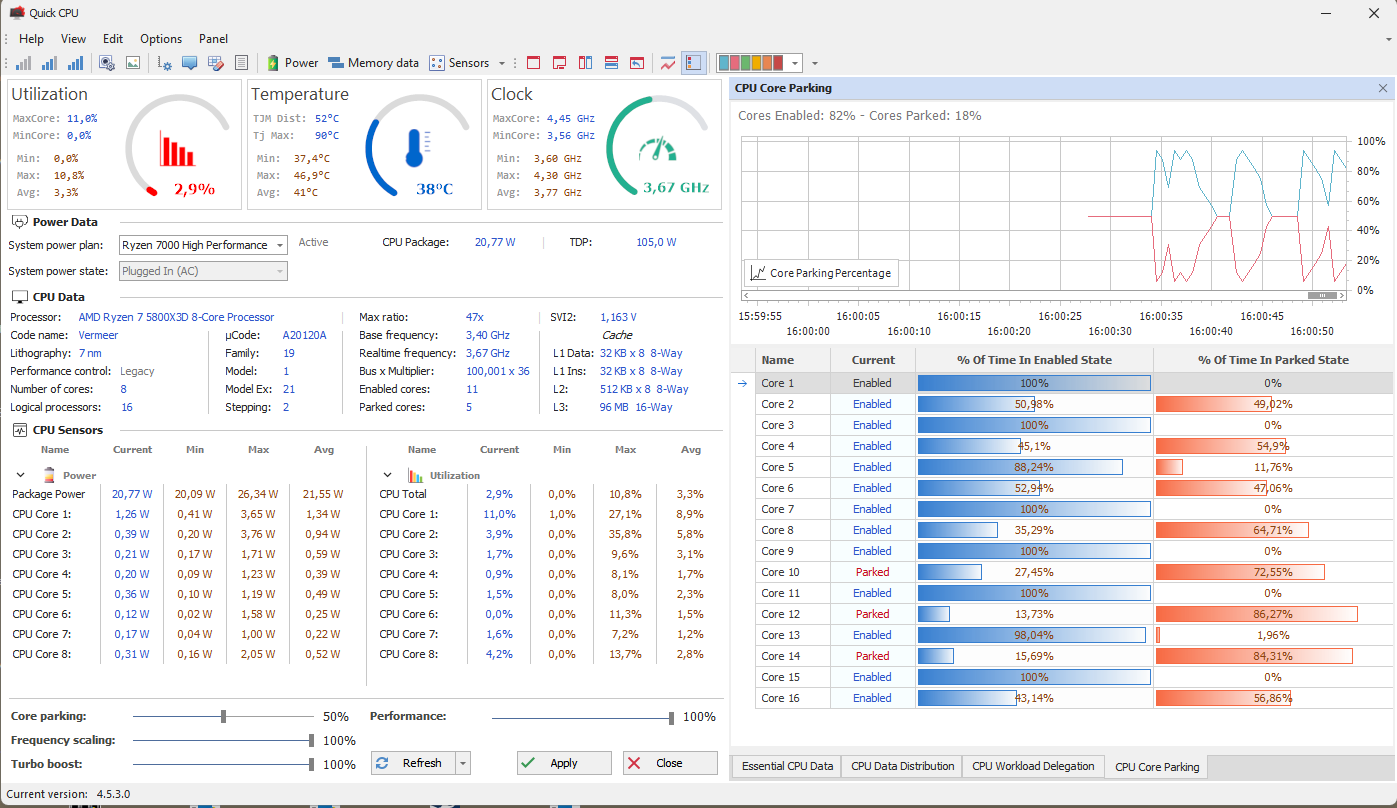Click the Name column header in core table
This screenshot has width=1397, height=808.
[793, 360]
